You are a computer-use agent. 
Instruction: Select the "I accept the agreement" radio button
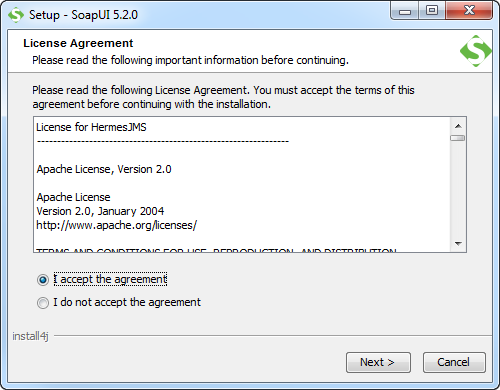43,280
